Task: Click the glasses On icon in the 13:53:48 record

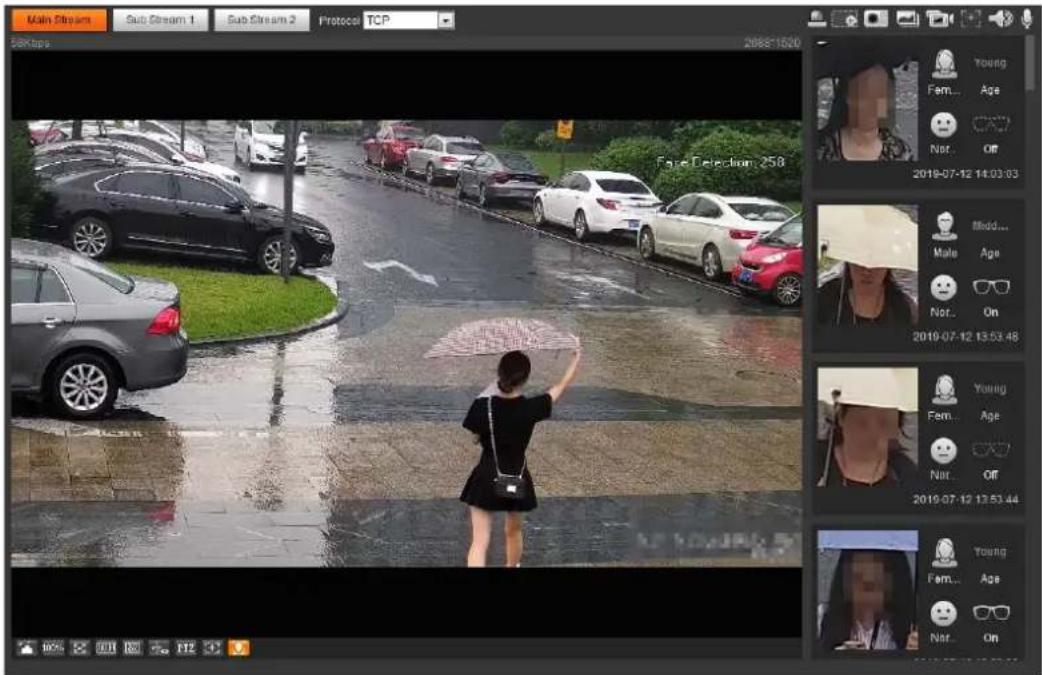Action: pos(991,286)
